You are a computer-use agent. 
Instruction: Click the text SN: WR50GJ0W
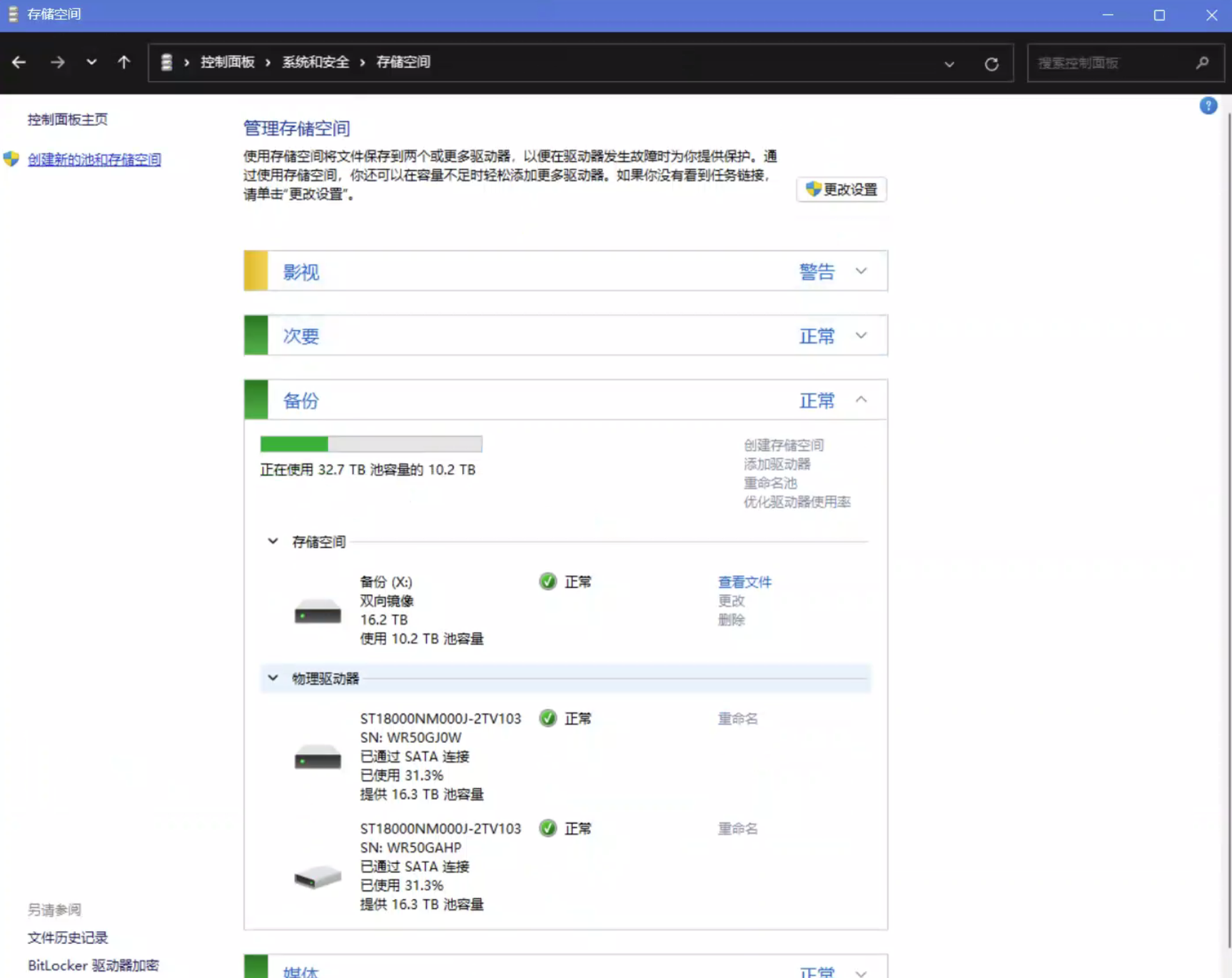(x=411, y=738)
